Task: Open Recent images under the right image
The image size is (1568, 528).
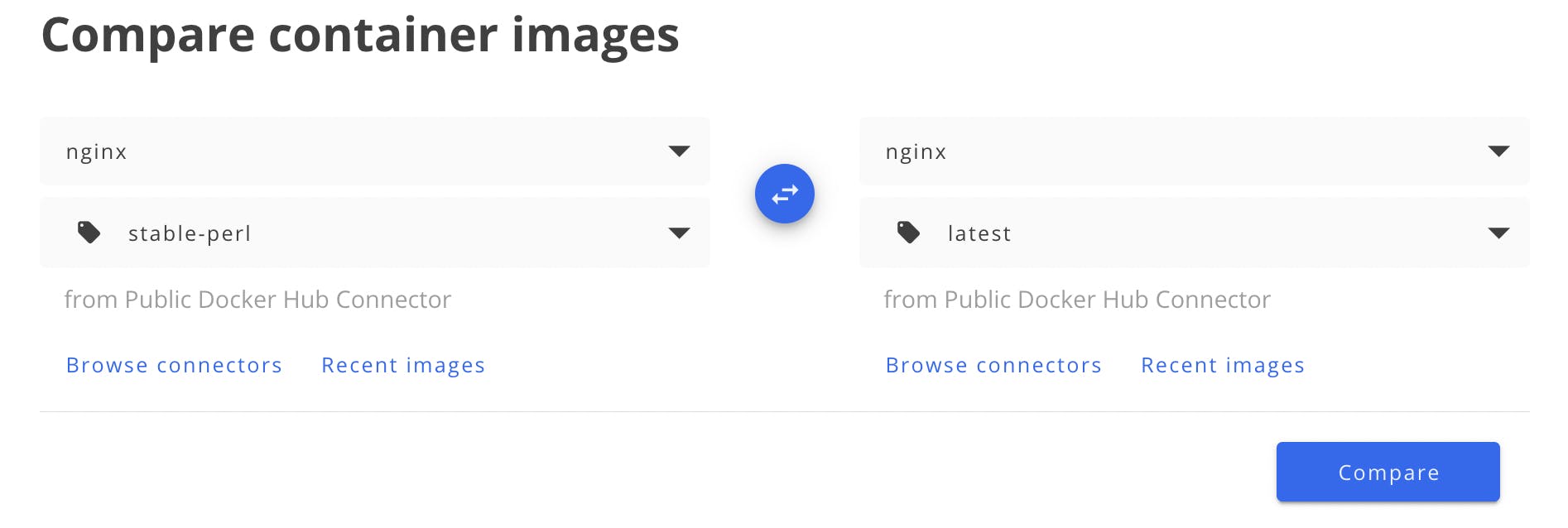Action: tap(1223, 365)
